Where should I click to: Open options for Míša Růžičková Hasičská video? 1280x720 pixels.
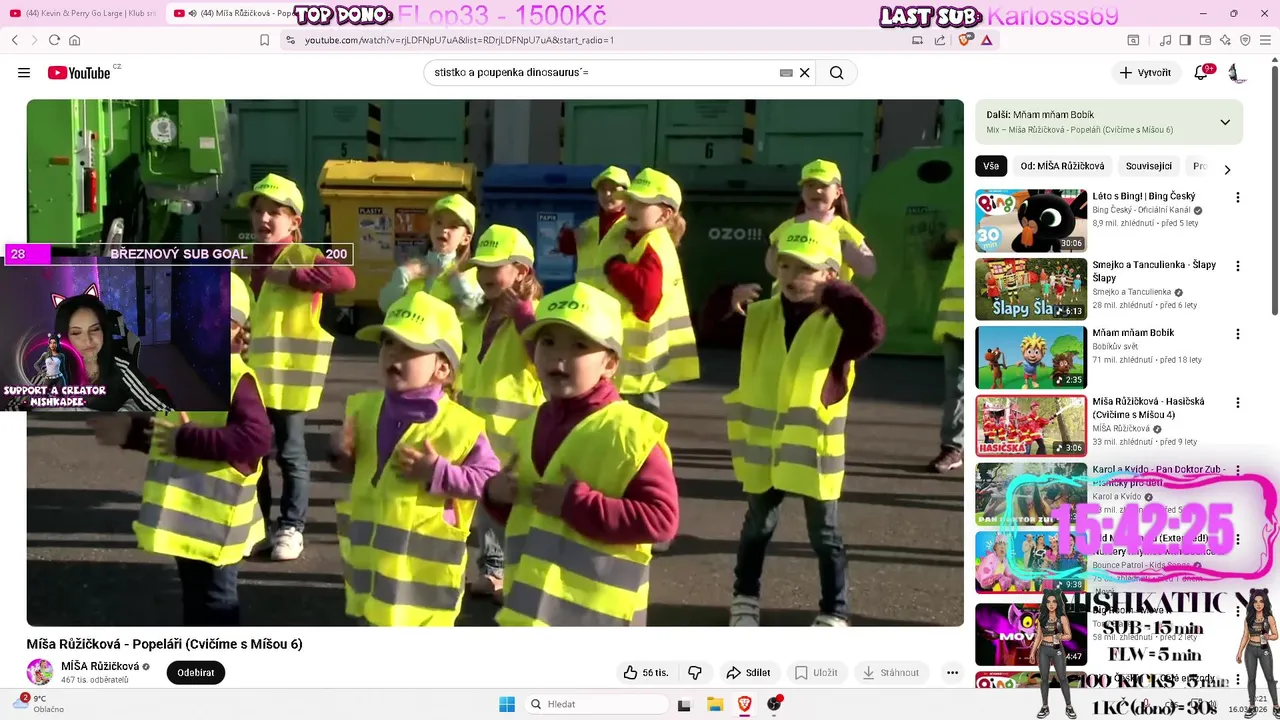[x=1237, y=403]
